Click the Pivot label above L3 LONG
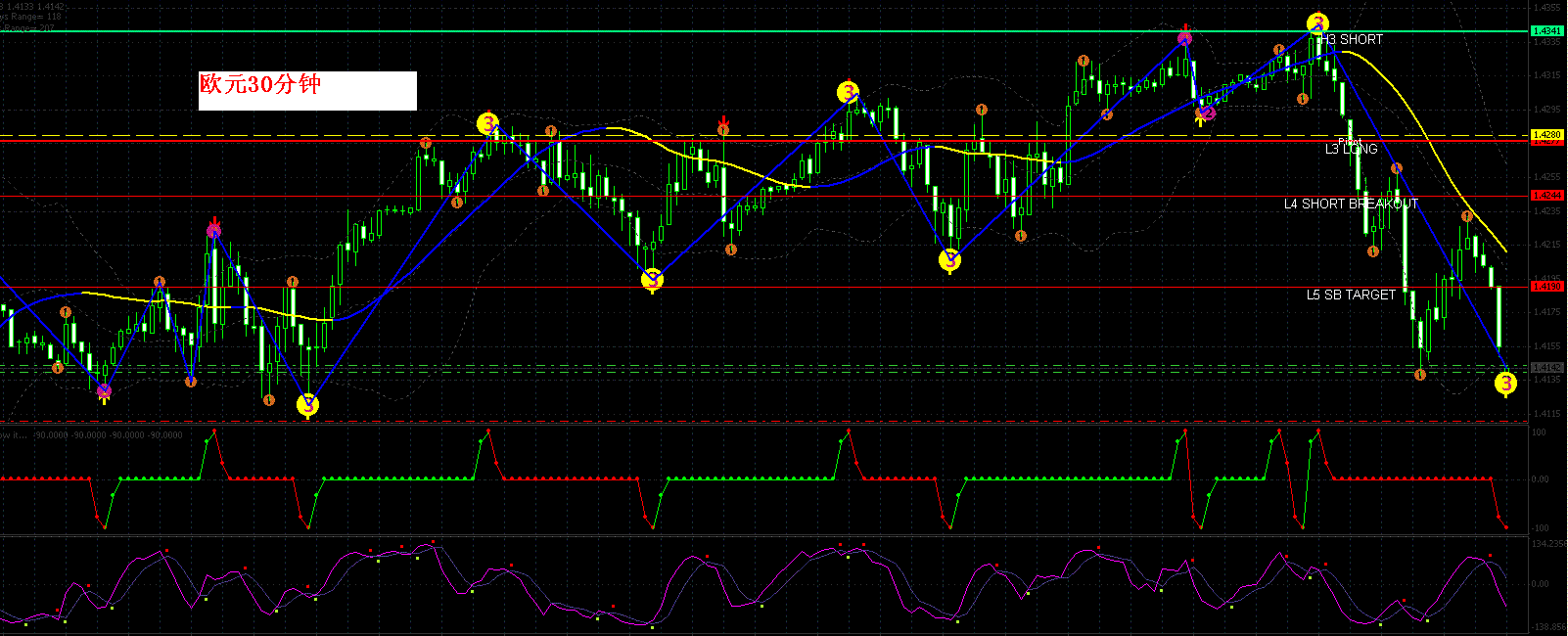 pos(1349,142)
